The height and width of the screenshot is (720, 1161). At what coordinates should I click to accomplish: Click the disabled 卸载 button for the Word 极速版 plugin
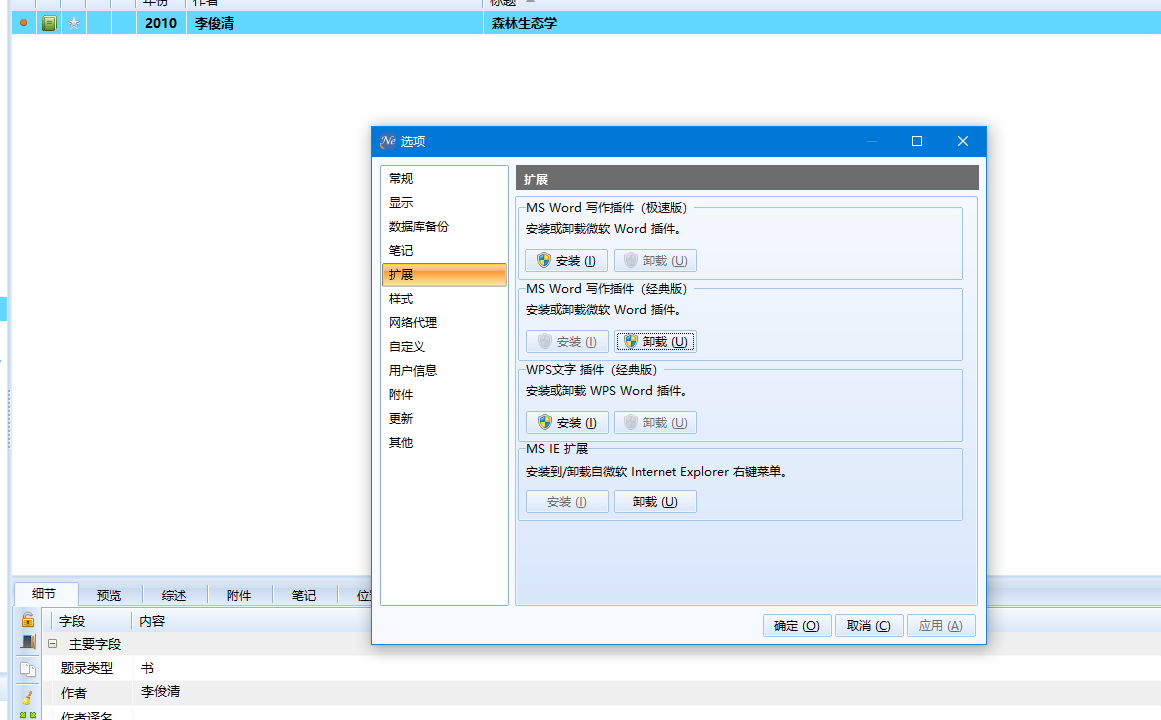(655, 261)
